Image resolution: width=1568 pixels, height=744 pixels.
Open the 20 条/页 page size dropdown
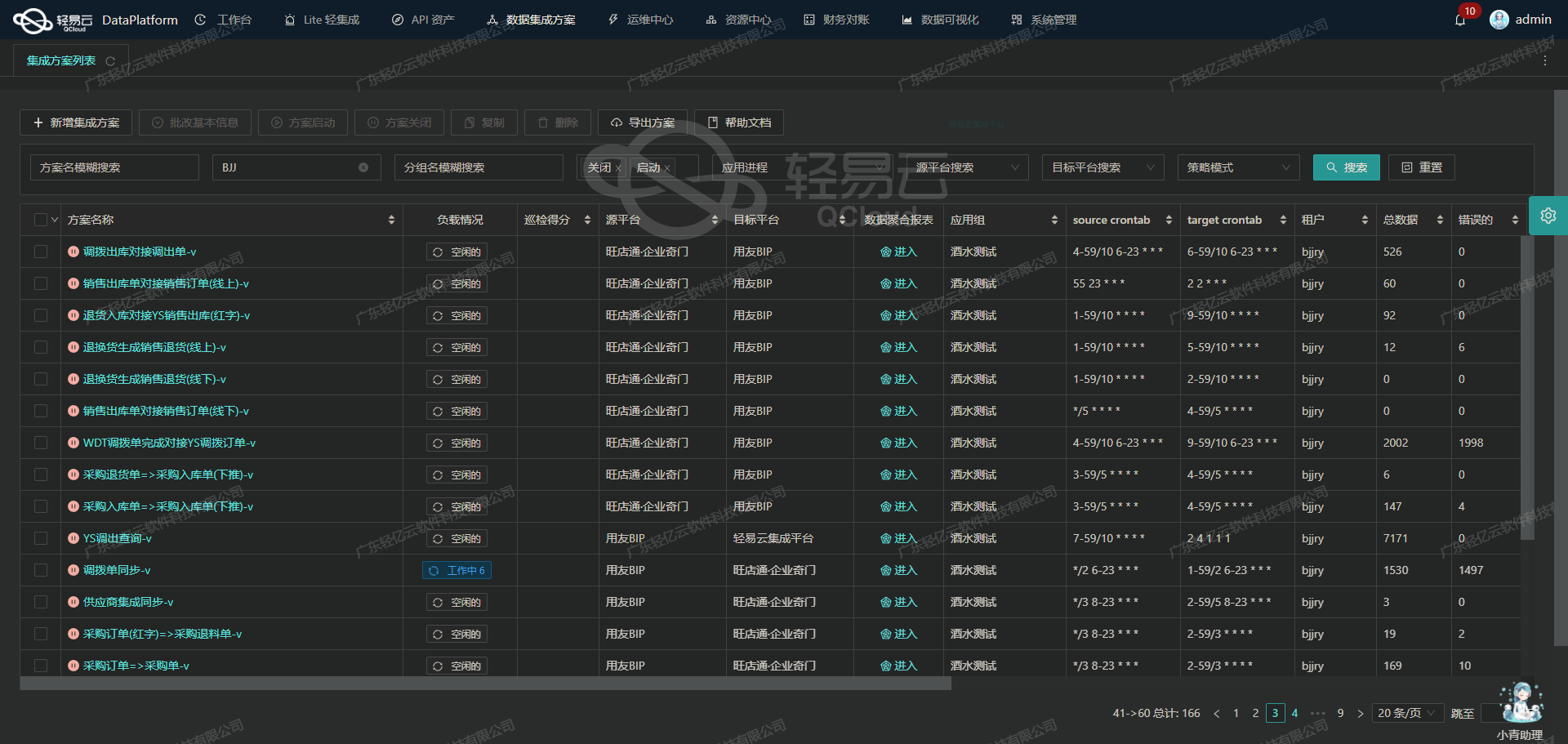click(1408, 713)
